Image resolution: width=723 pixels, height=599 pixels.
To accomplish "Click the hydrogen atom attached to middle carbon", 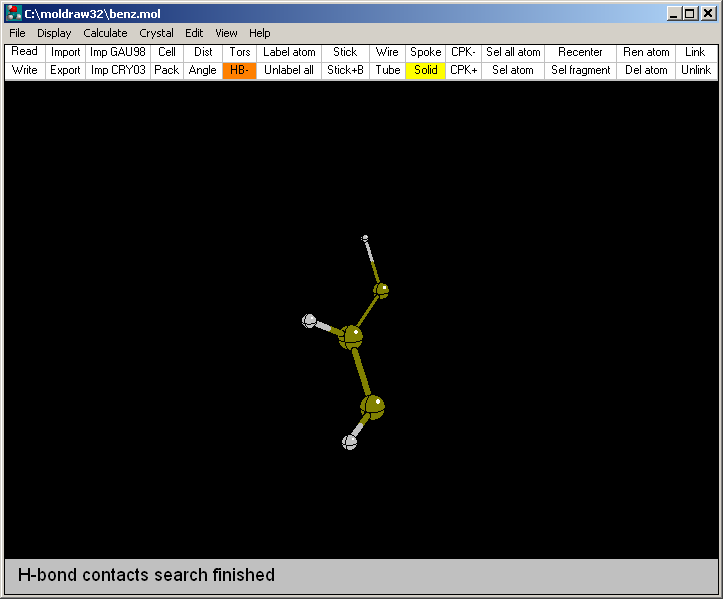I will point(309,320).
